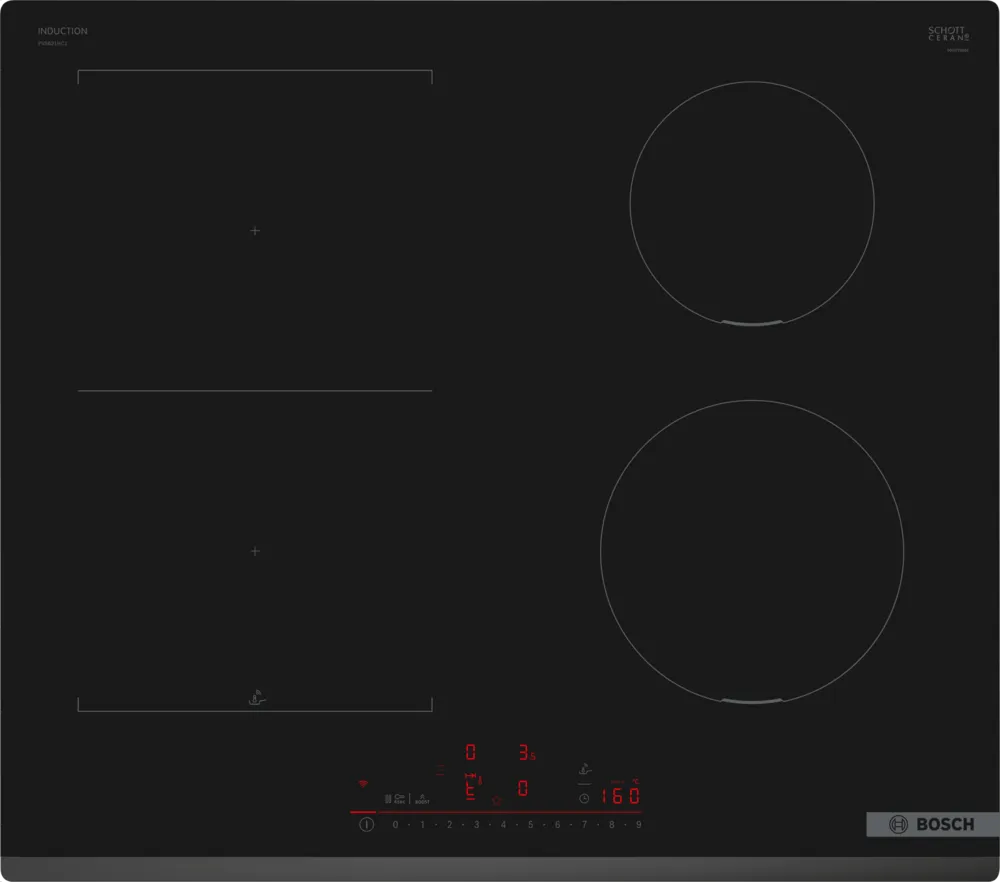
Task: Enable the 4sec child lock control
Action: (x=398, y=796)
